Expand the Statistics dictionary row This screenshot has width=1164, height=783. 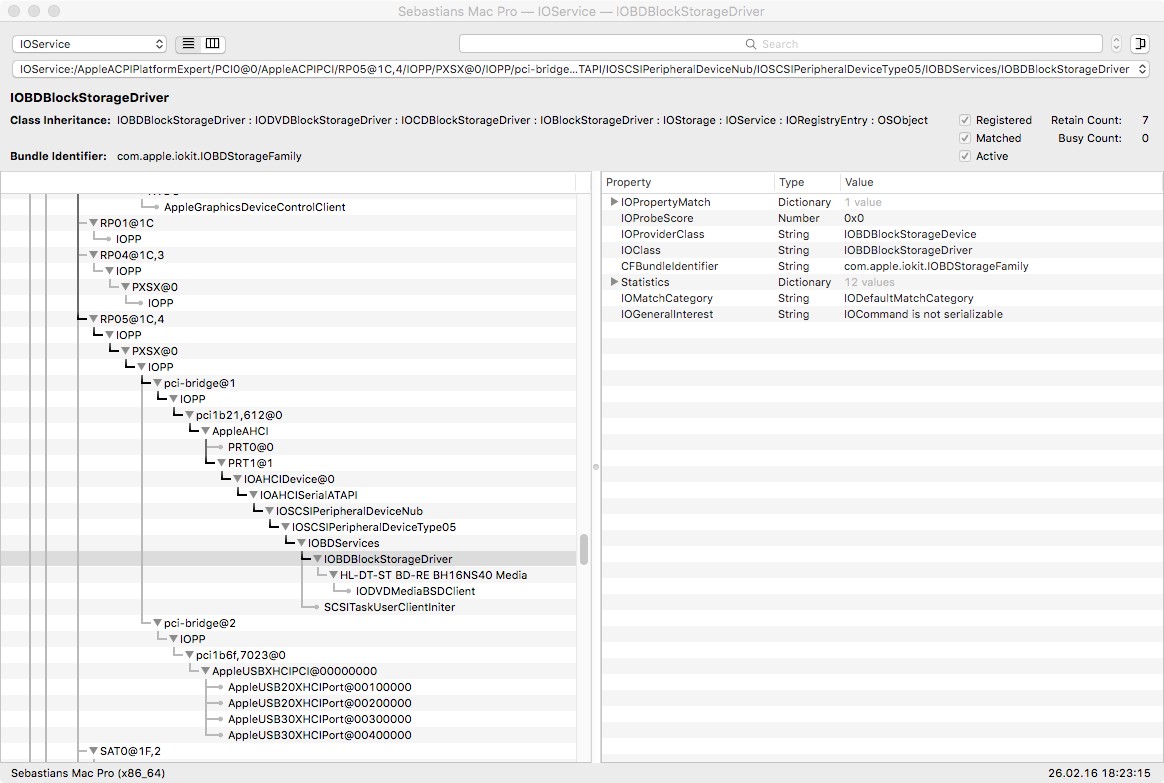pos(614,282)
